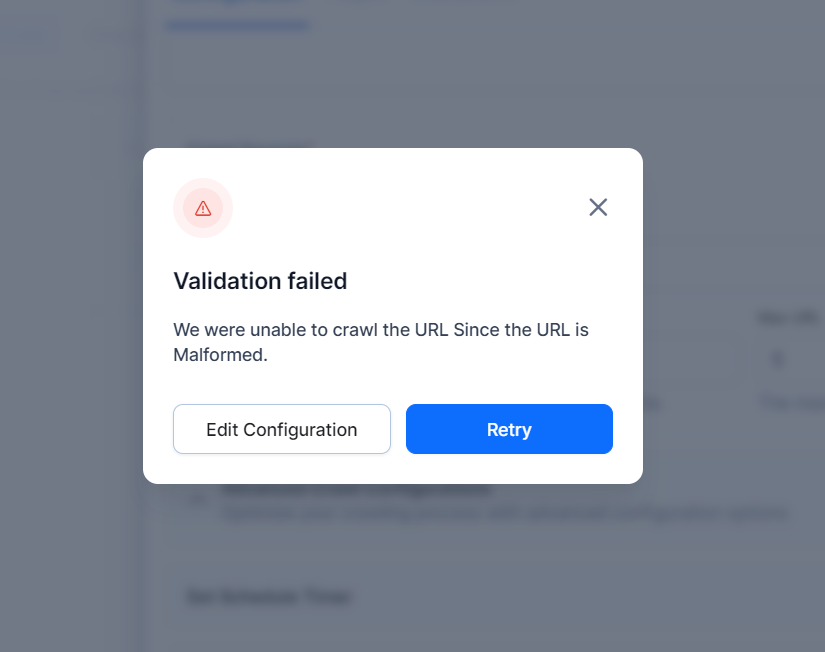The image size is (825, 652).
Task: Click the blurred helper text below the number field
Action: [790, 402]
